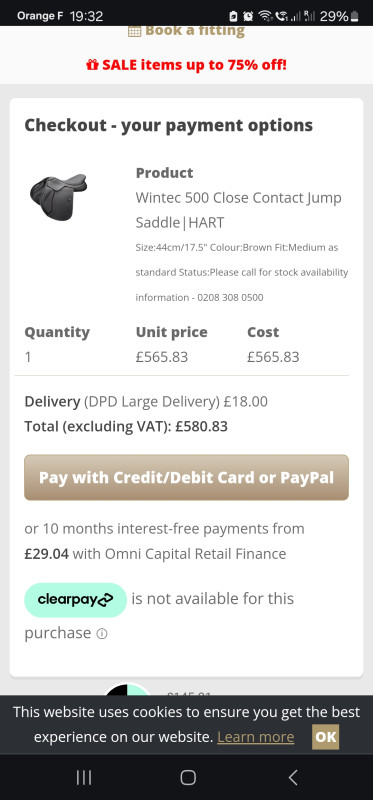The image size is (373, 800).
Task: Tap the red gift icon in the sale banner
Action: click(92, 65)
